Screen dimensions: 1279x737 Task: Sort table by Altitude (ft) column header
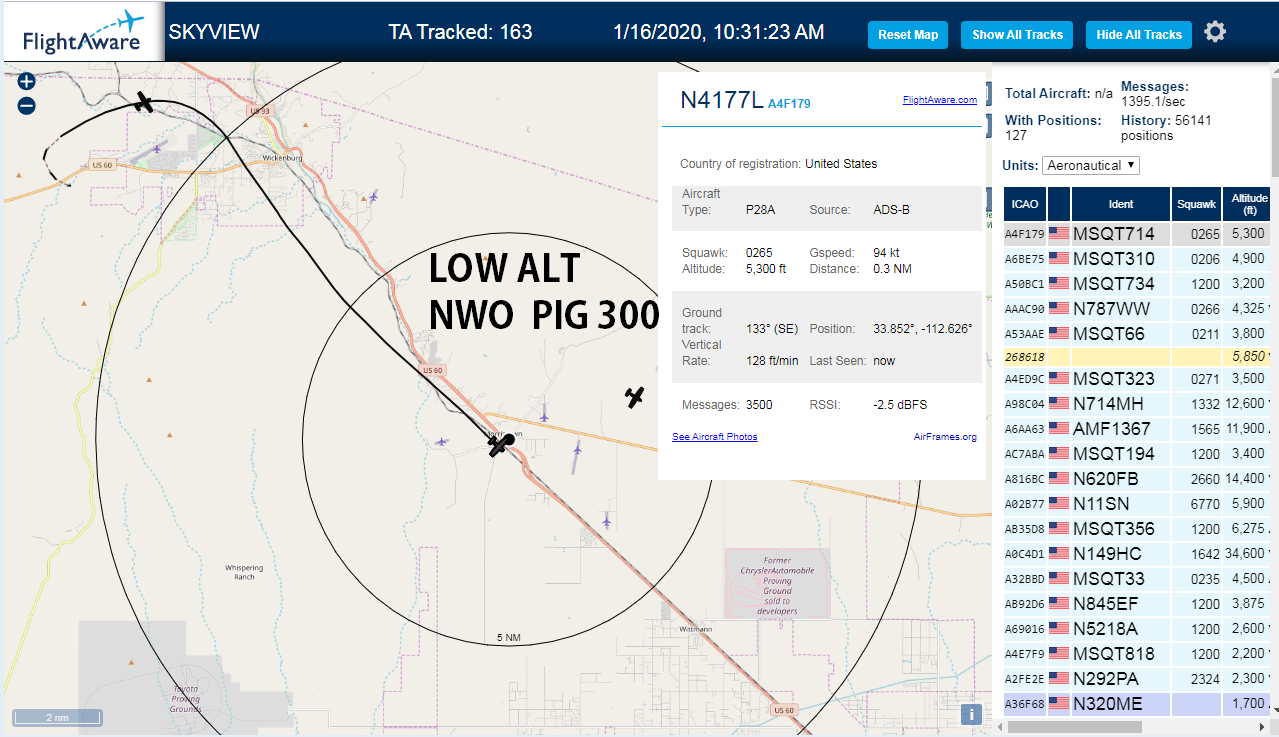point(1249,204)
